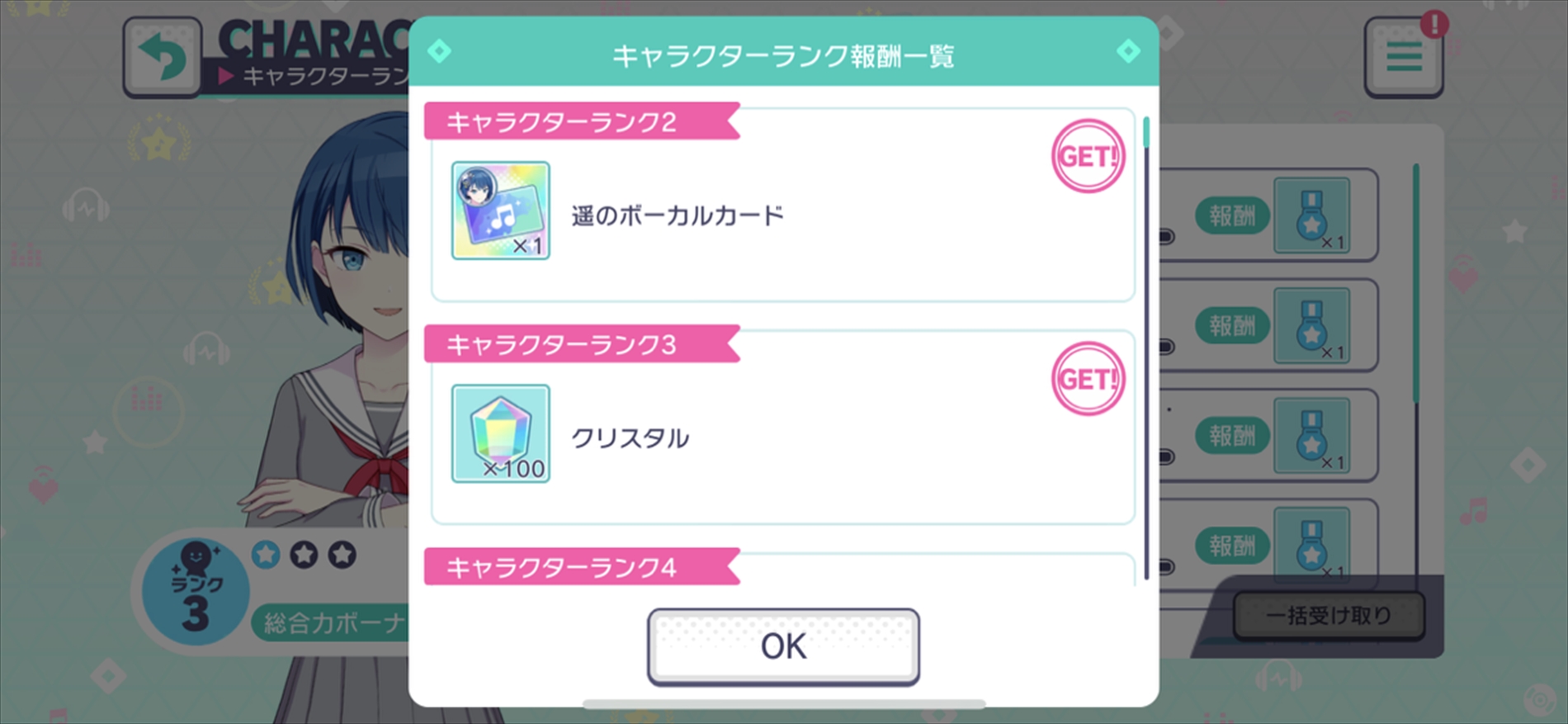The height and width of the screenshot is (724, 1568).
Task: Click the GET! stamp for character rank 3
Action: 1088,379
